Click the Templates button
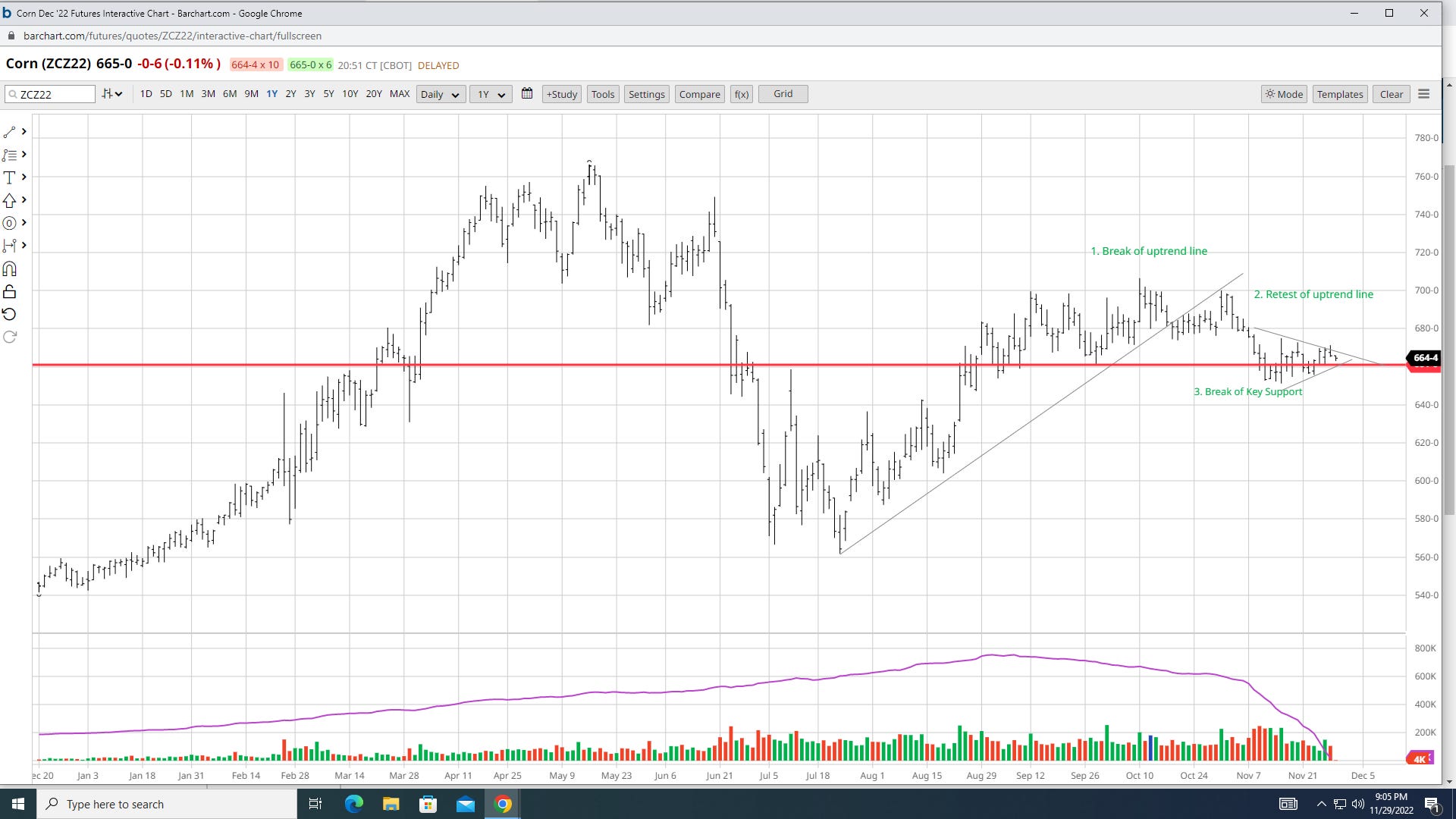The width and height of the screenshot is (1456, 819). [1339, 94]
